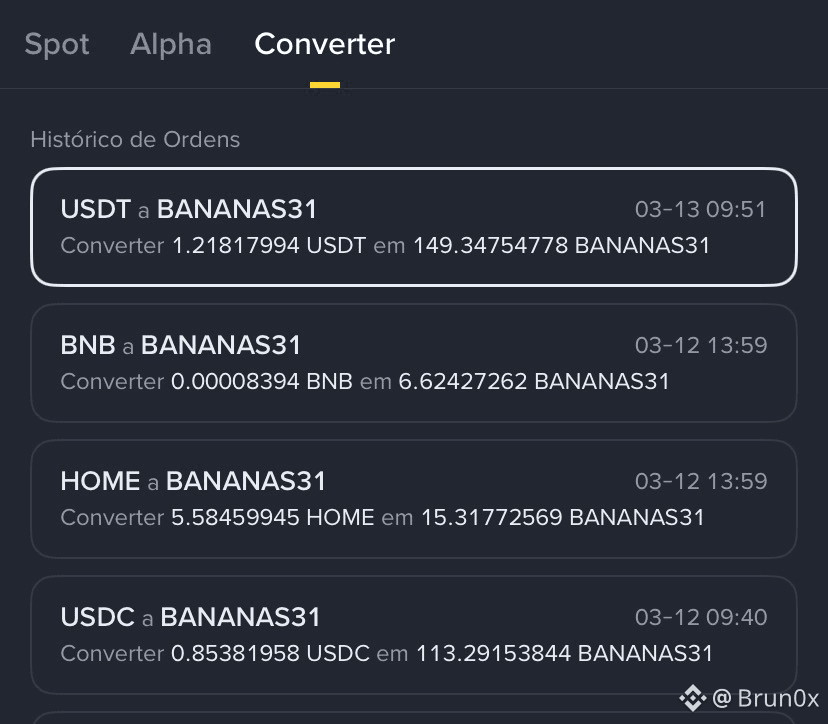Select the 5.58459945 HOME amount

pyautogui.click(x=273, y=518)
